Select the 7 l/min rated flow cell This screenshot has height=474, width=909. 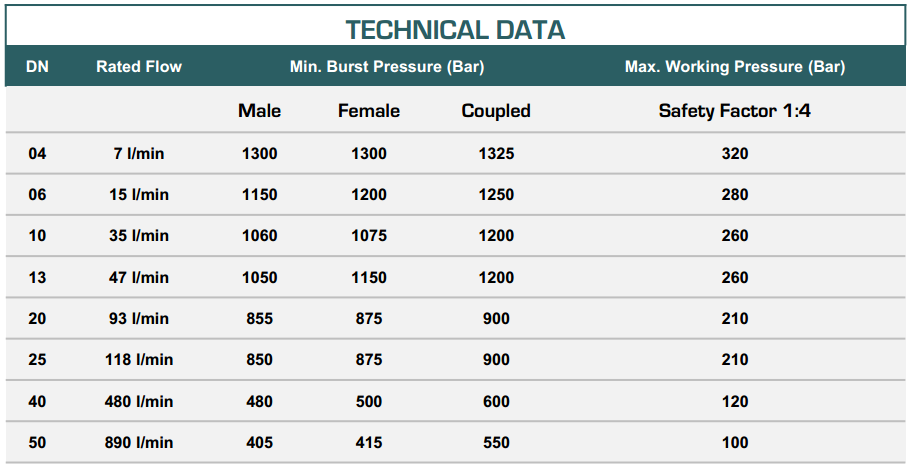[x=139, y=154]
